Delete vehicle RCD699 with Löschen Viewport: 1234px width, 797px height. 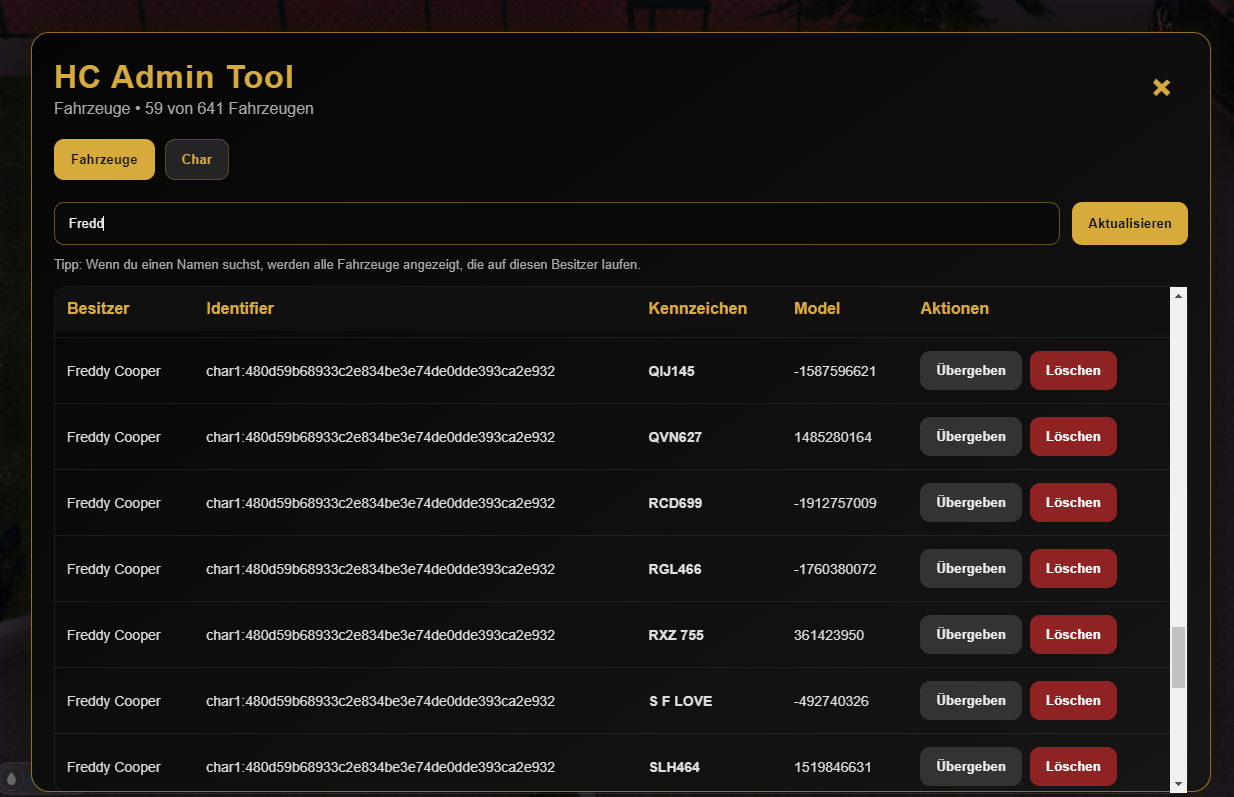click(1073, 502)
